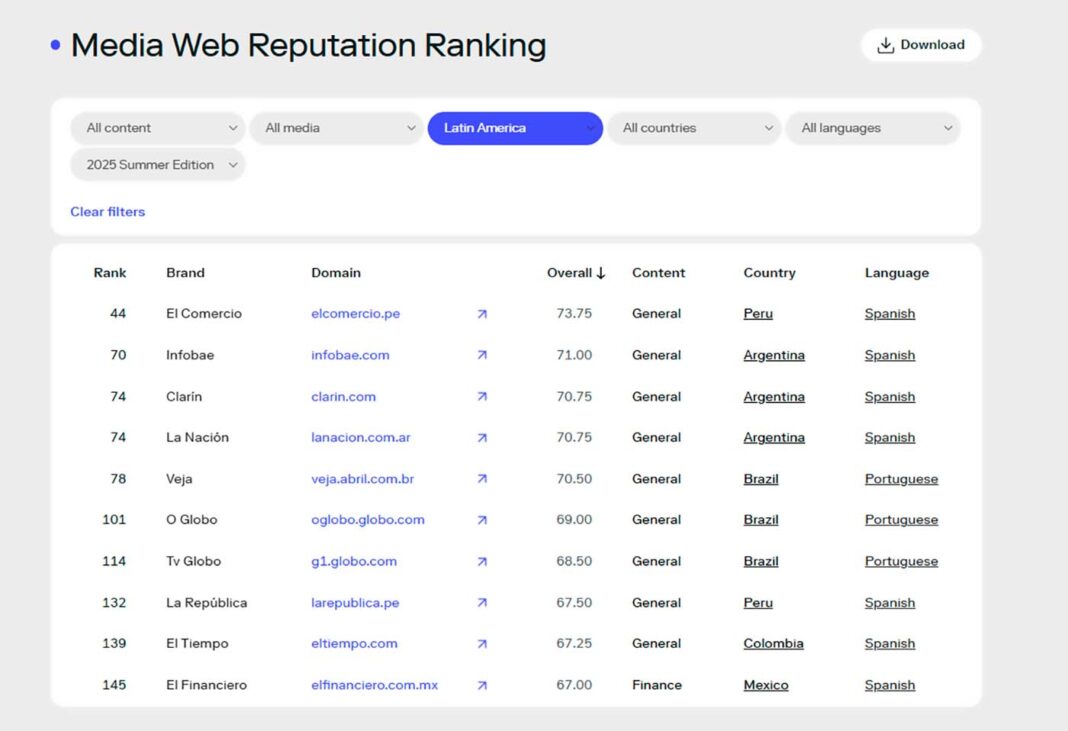Click the arrow icon beside veja.abril.com.br

click(x=482, y=479)
